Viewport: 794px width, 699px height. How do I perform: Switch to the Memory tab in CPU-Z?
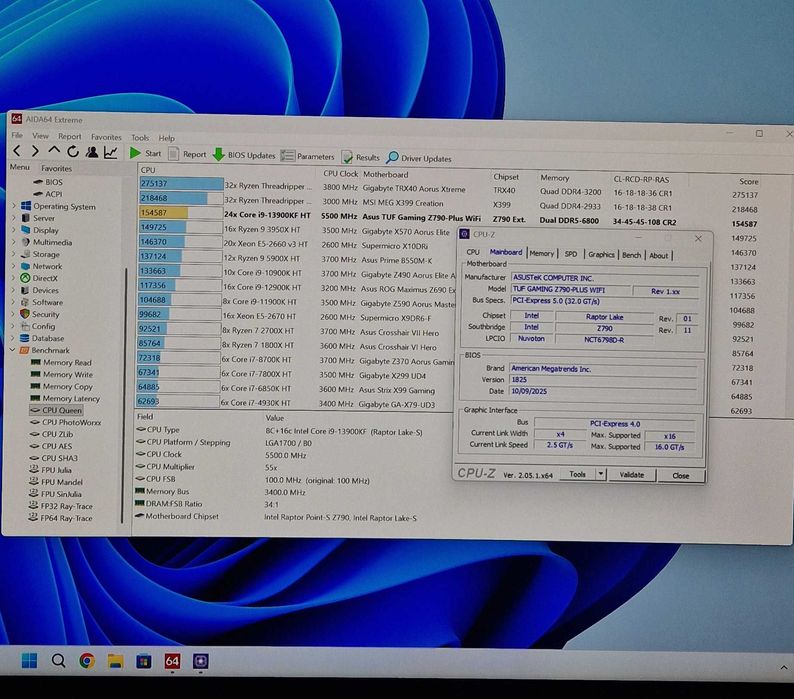542,253
